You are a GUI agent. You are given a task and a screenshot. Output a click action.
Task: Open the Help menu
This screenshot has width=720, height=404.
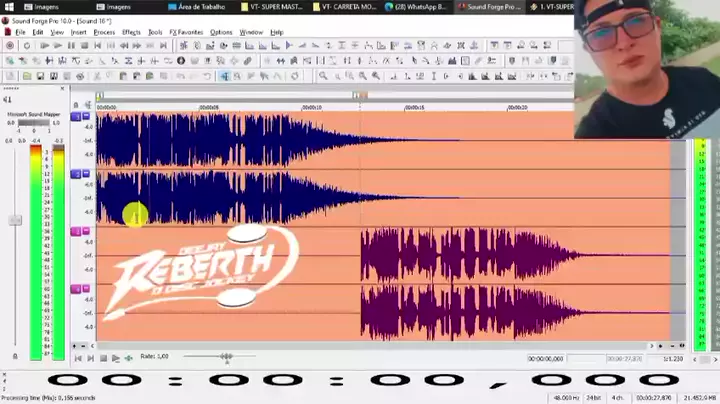[276, 33]
